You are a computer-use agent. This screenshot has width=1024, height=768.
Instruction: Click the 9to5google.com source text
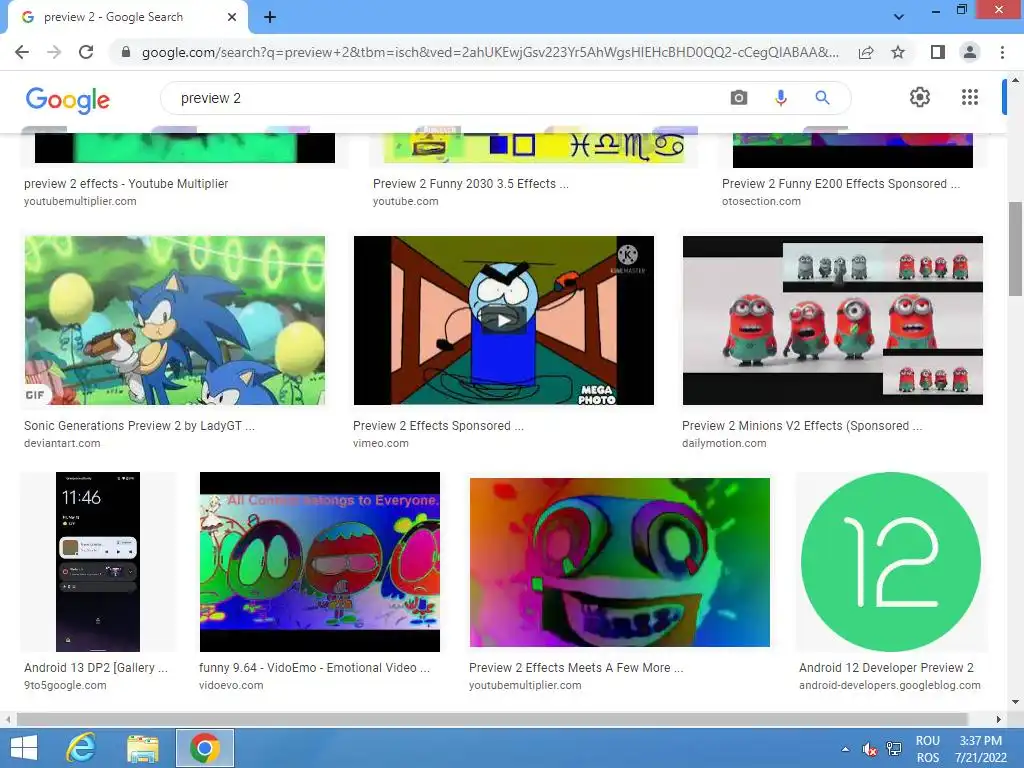65,685
